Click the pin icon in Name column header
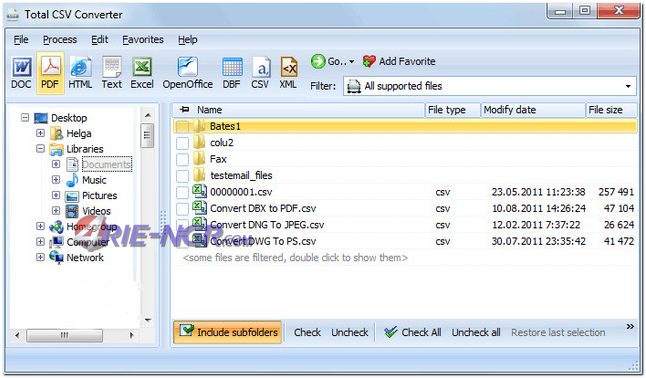 click(x=185, y=109)
